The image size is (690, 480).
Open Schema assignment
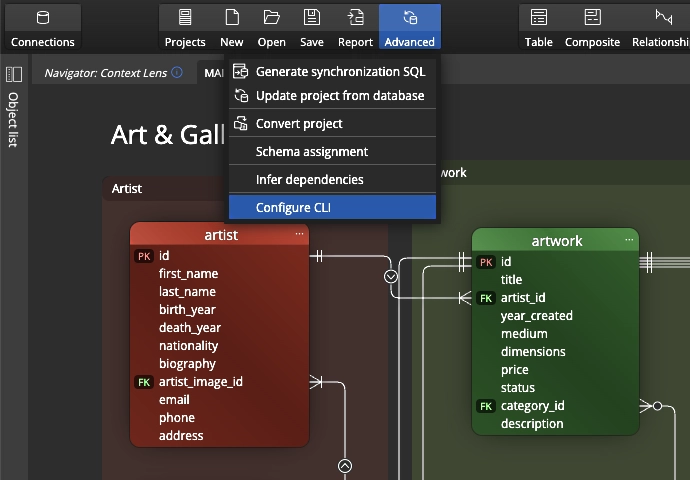click(332, 151)
